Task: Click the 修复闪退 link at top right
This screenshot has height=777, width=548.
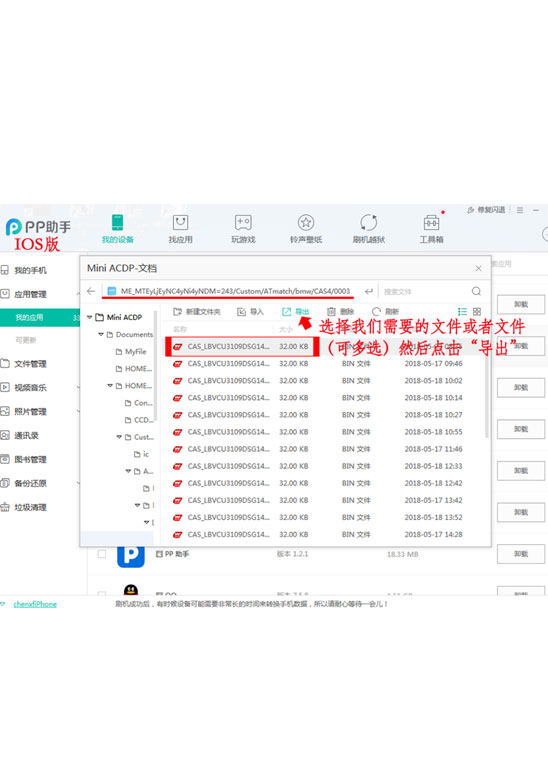Action: pos(487,210)
